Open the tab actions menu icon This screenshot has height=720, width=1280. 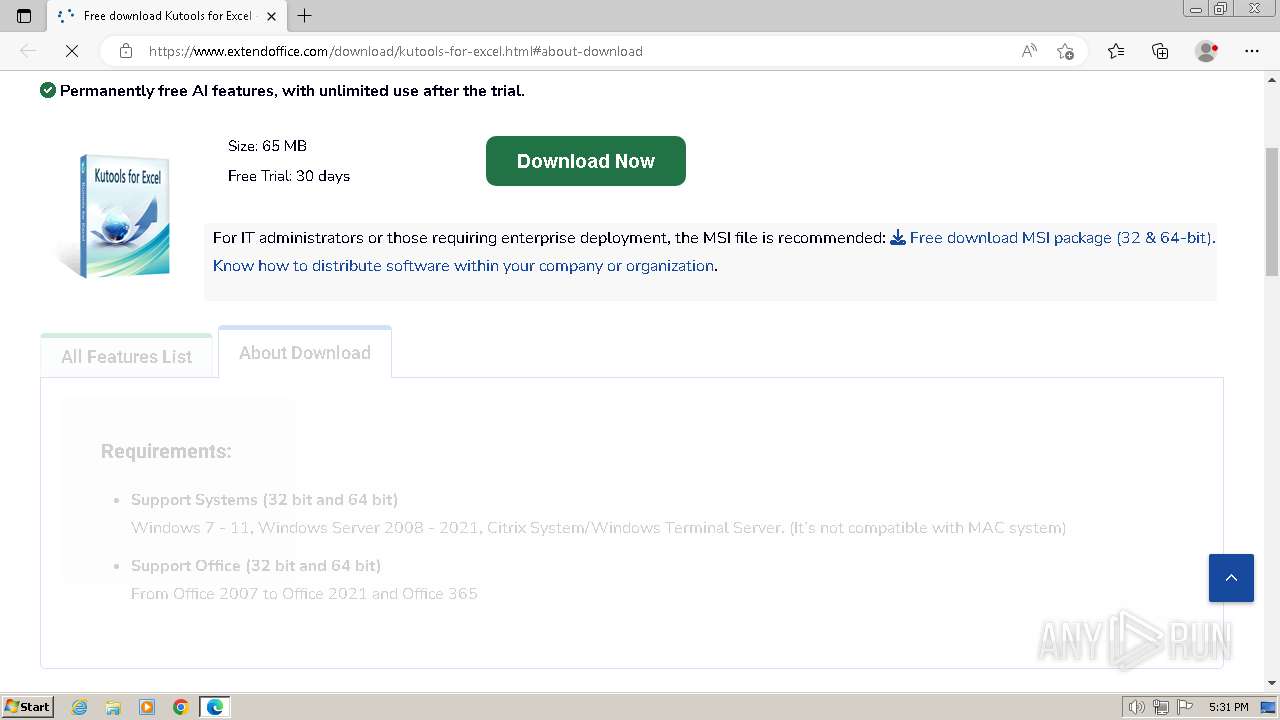tap(24, 16)
